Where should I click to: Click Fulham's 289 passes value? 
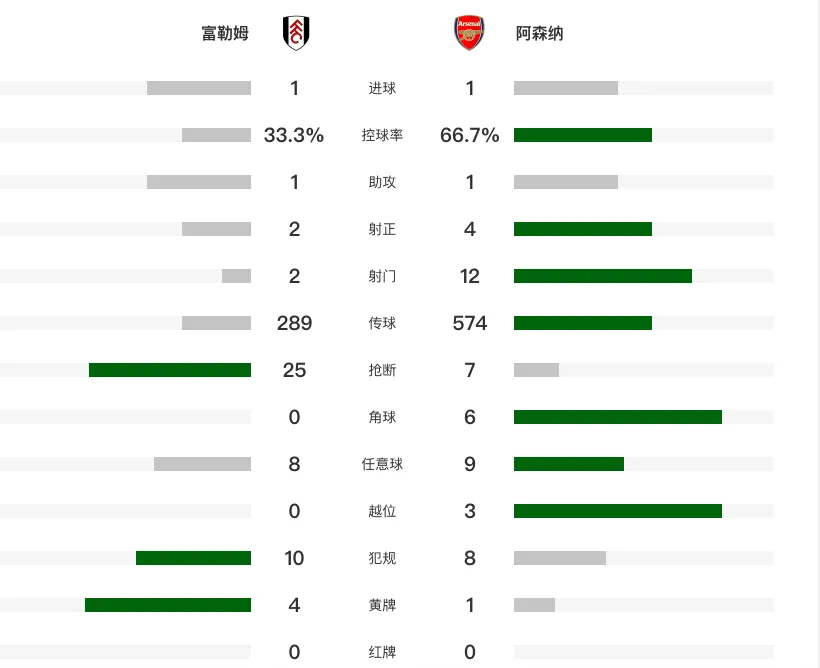coord(294,323)
